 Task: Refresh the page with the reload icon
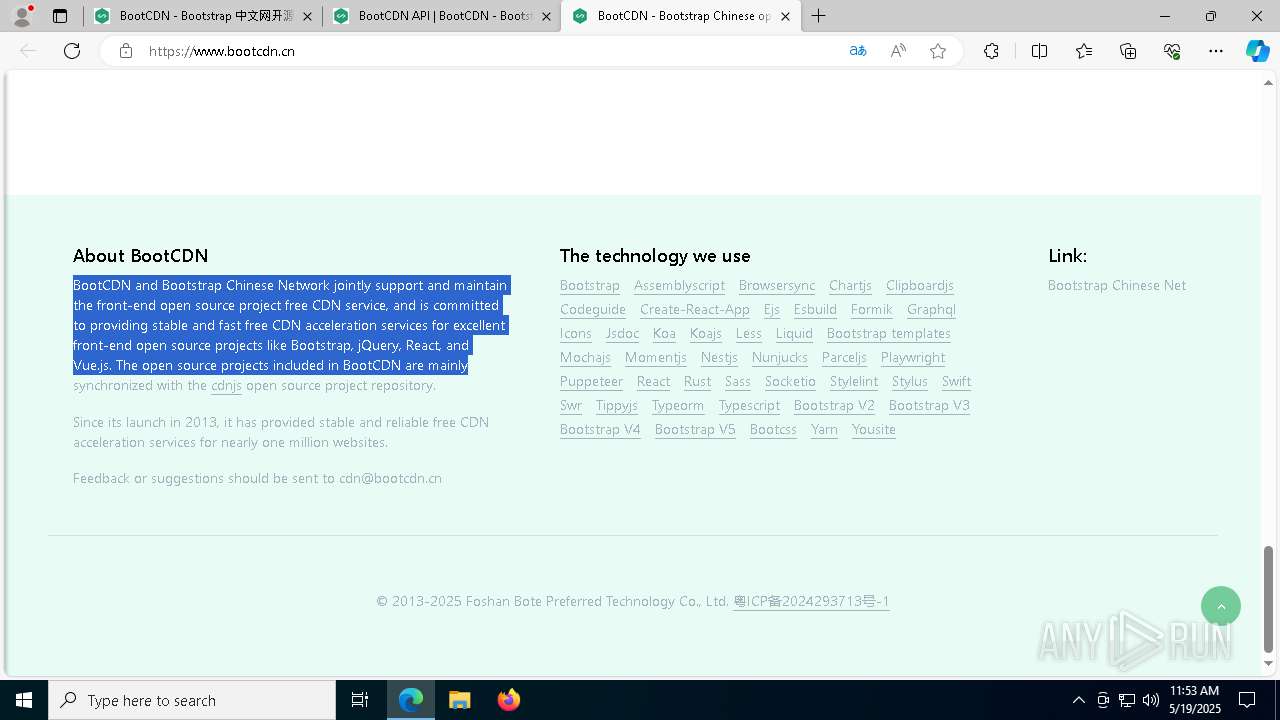[72, 51]
